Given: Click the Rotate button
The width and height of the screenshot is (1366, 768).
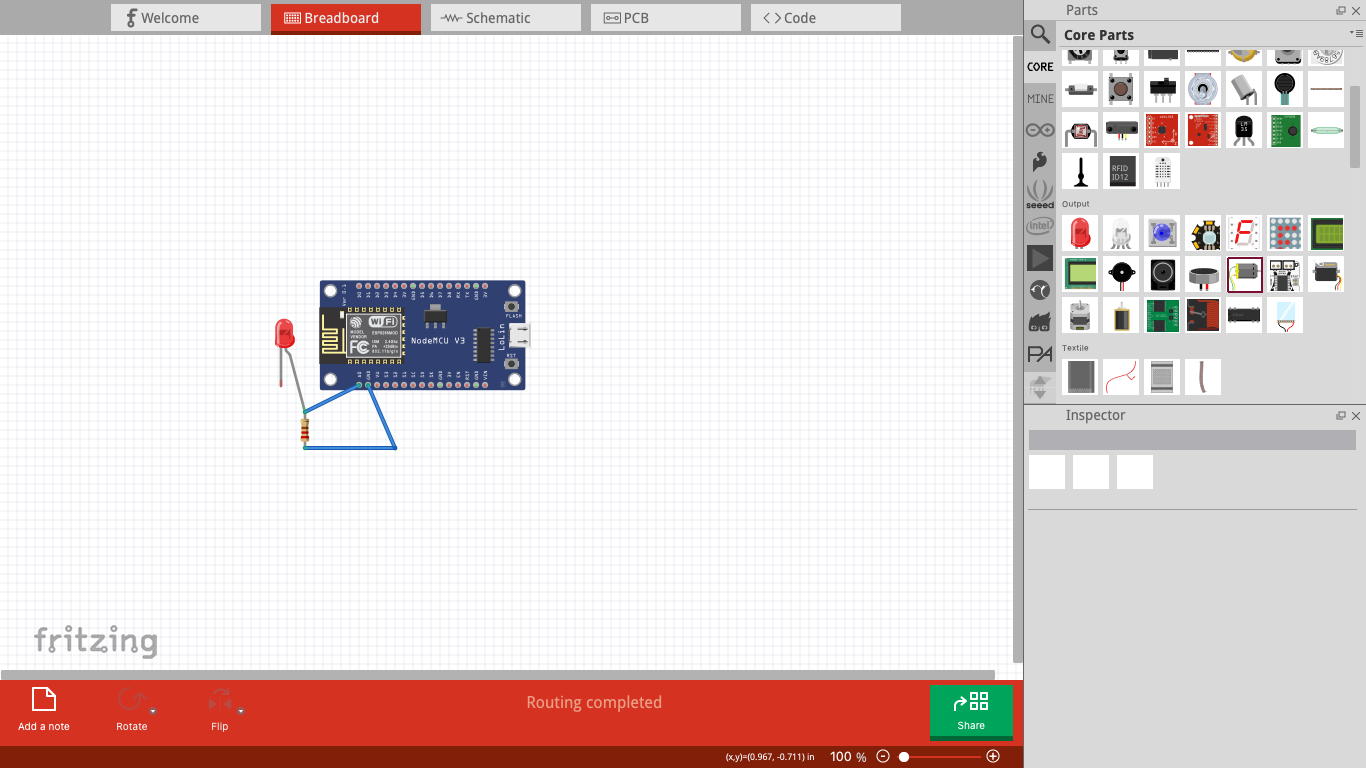Looking at the screenshot, I should pos(132,710).
